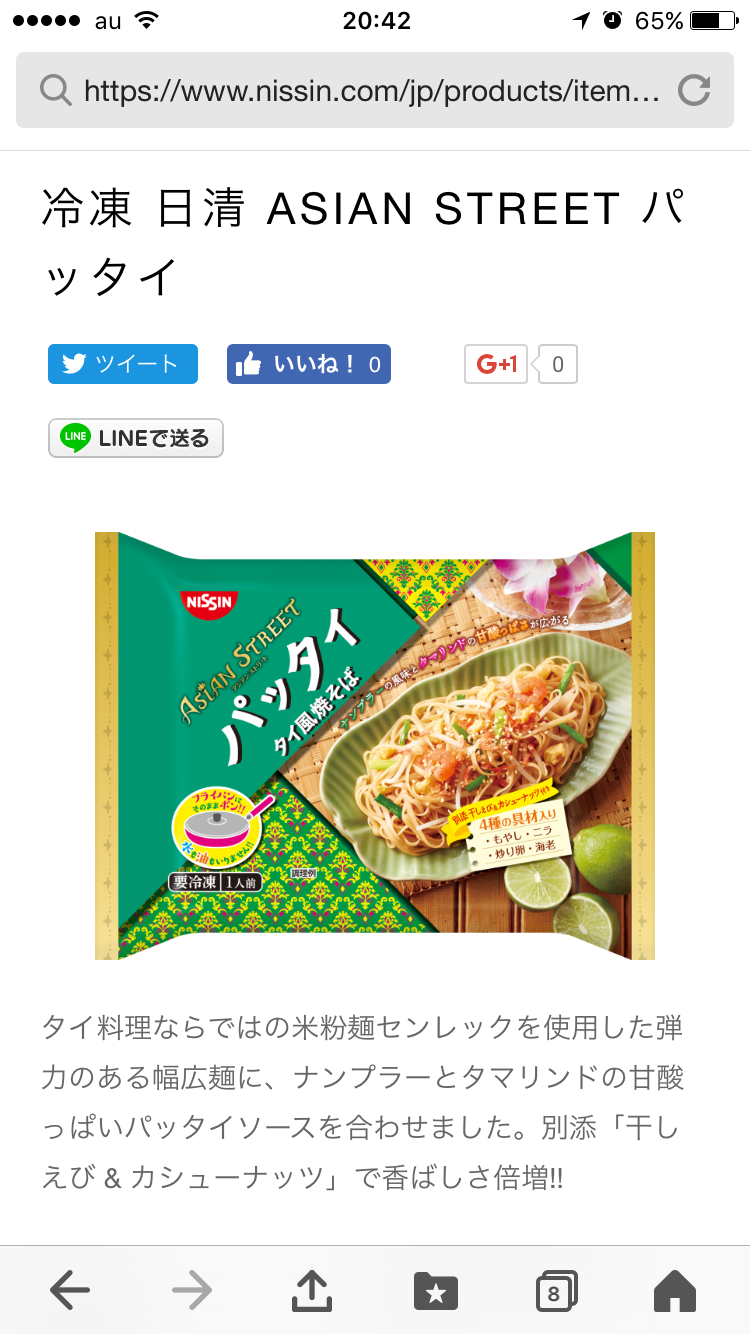
Task: Tap the 20:42 clock in status bar
Action: (x=376, y=21)
